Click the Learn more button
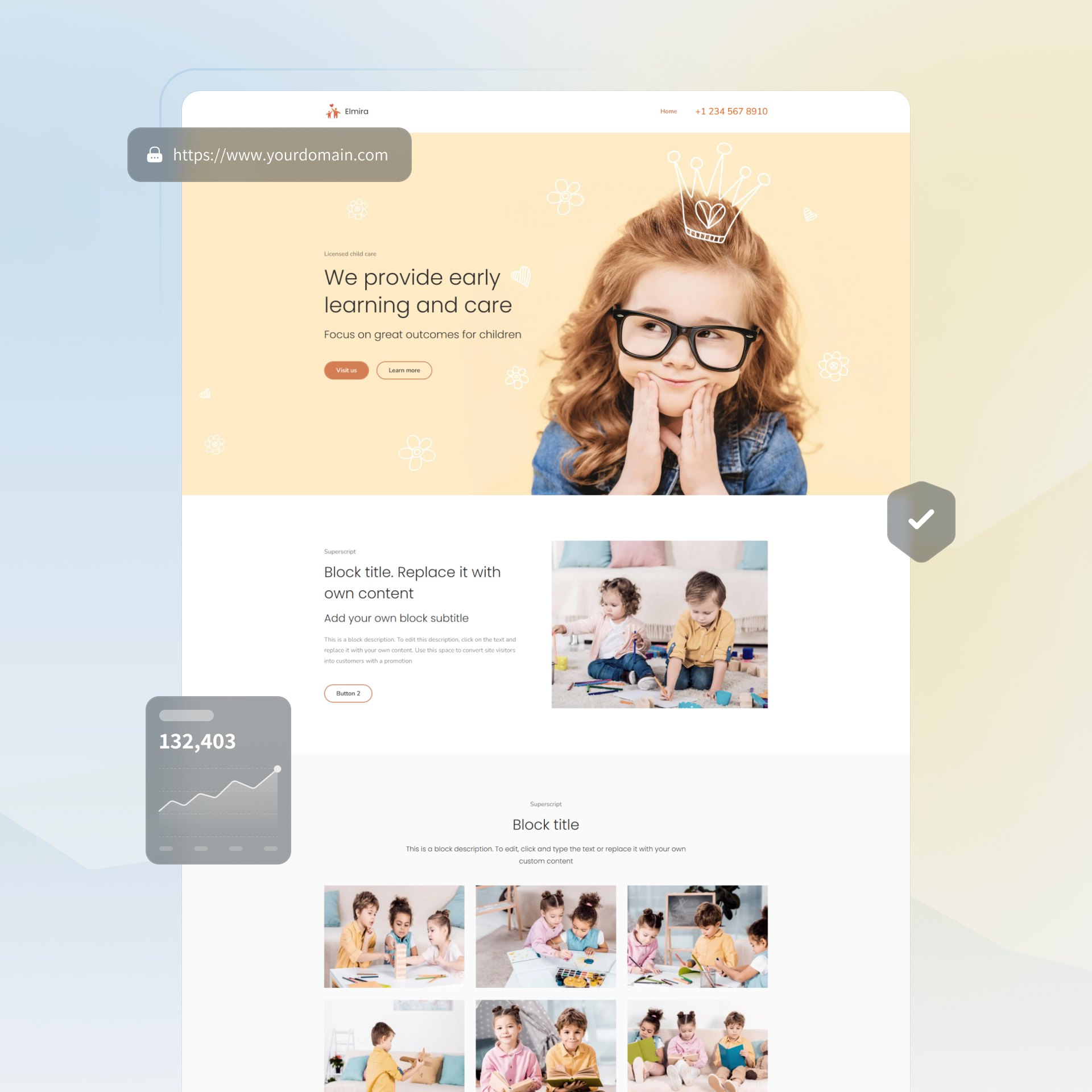 point(403,371)
